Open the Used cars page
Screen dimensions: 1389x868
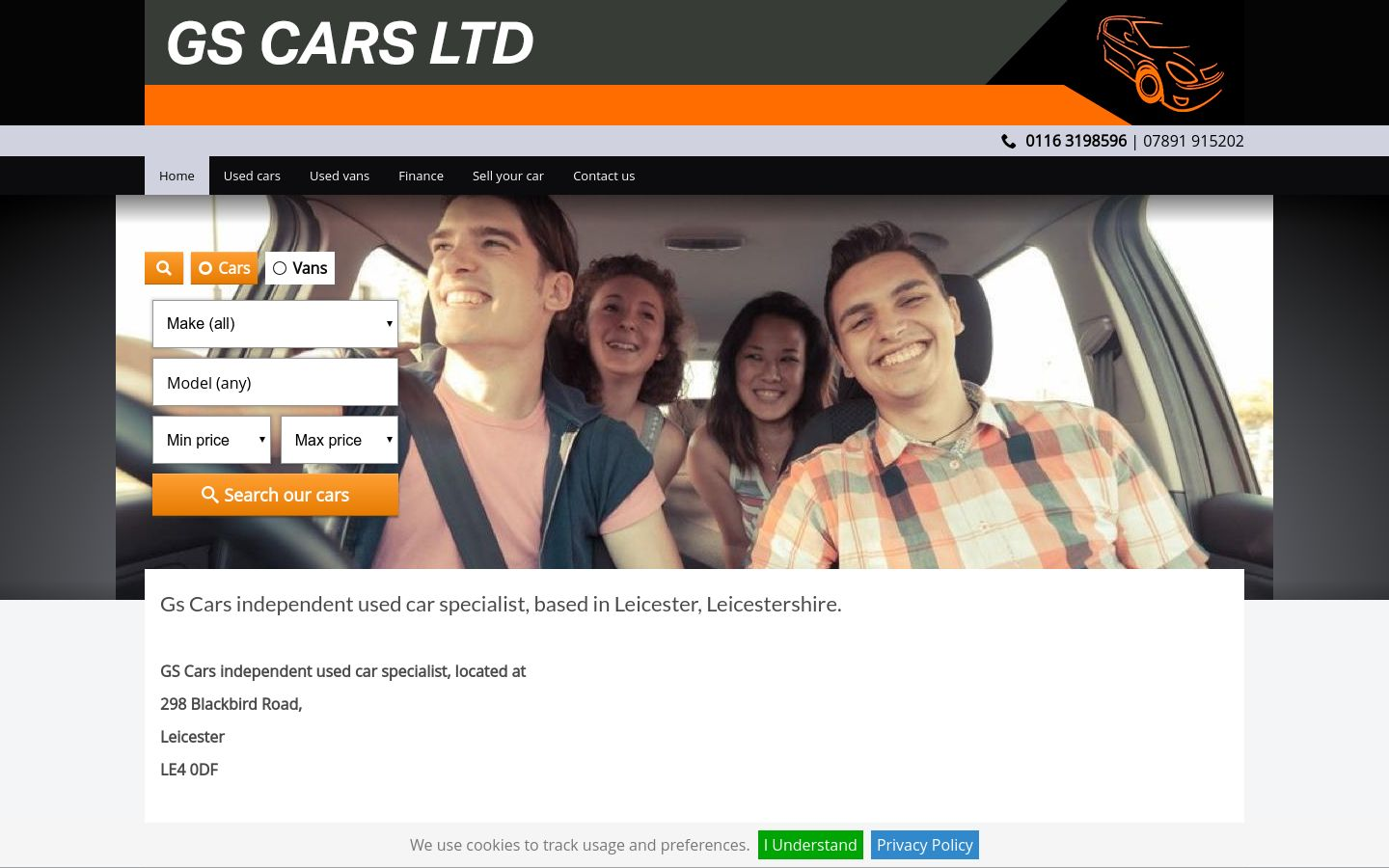(x=252, y=176)
